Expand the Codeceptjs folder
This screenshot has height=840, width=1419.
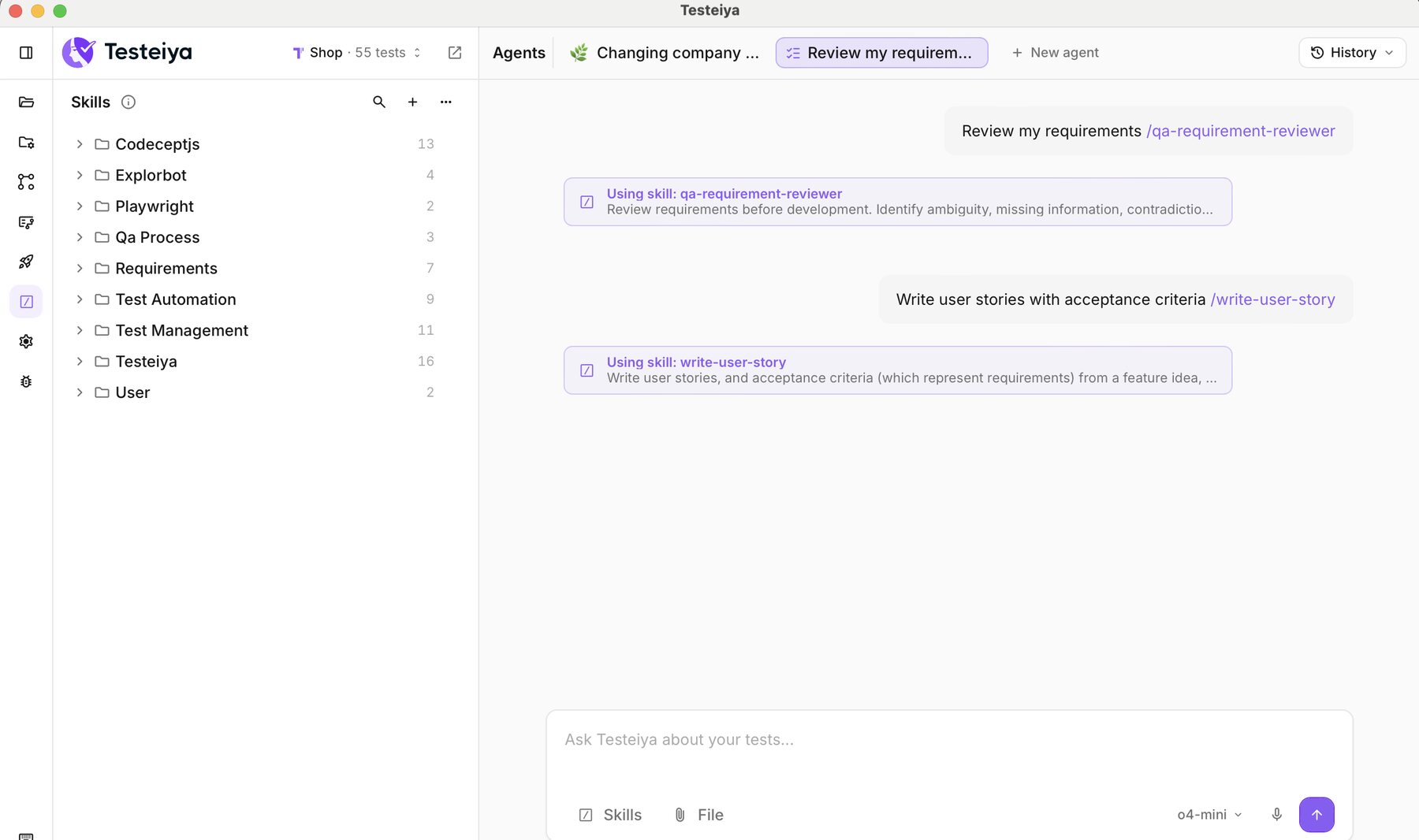[80, 144]
